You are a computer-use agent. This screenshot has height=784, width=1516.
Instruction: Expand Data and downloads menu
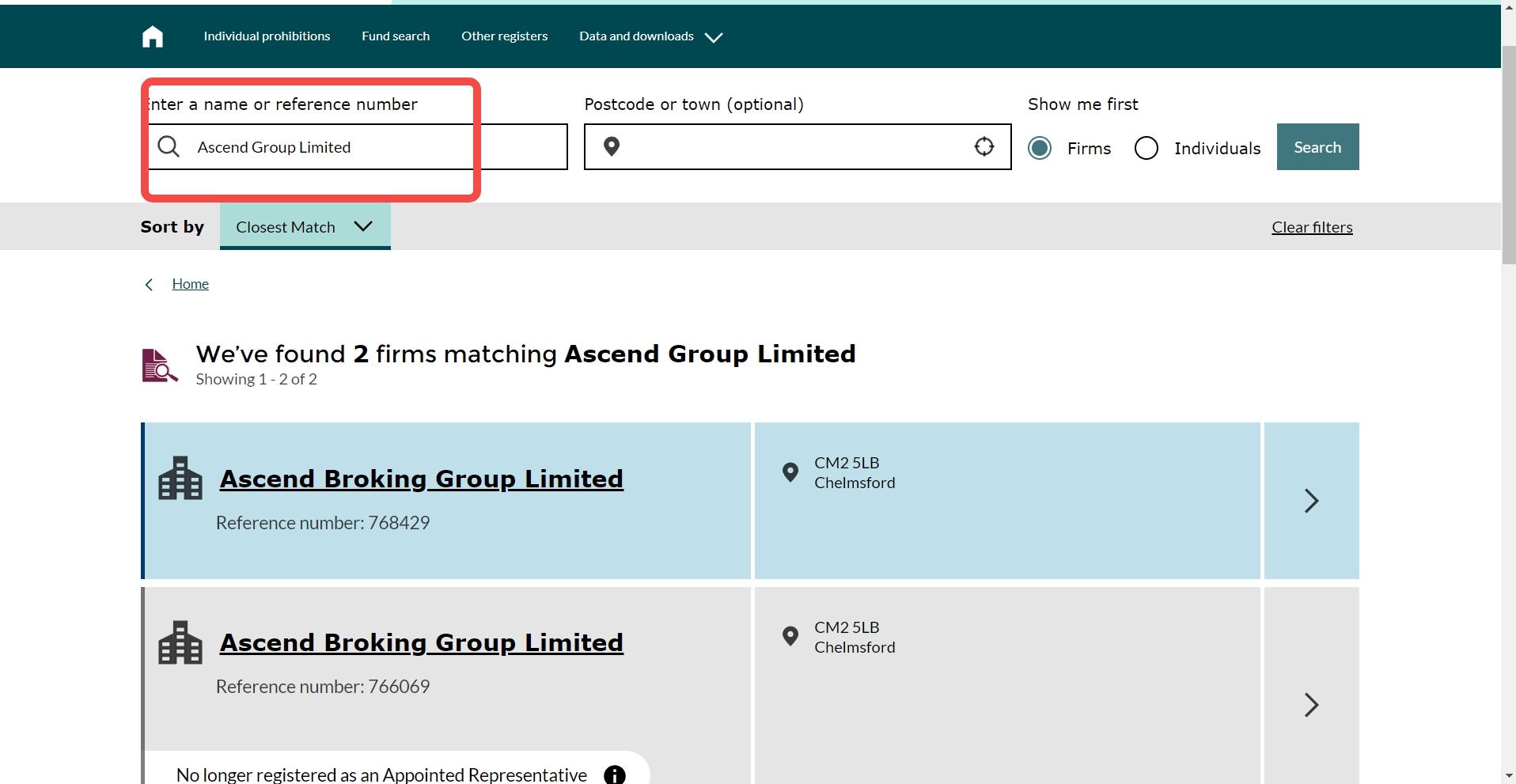coord(650,36)
